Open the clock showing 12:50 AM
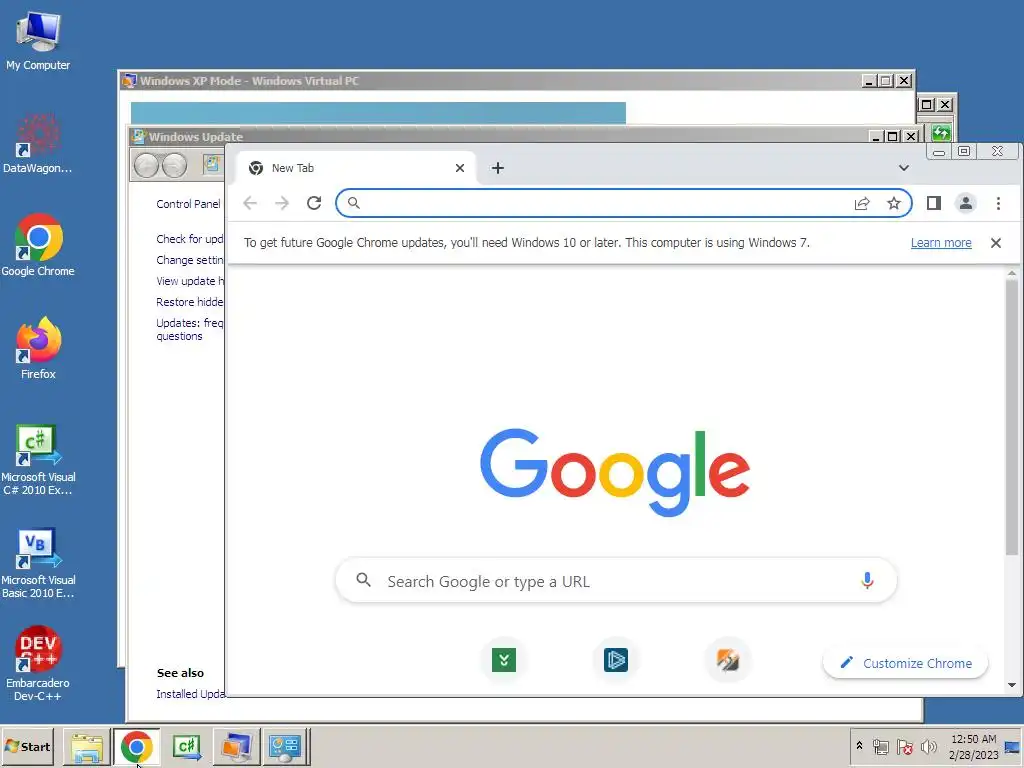Image resolution: width=1024 pixels, height=768 pixels. pyautogui.click(x=973, y=747)
